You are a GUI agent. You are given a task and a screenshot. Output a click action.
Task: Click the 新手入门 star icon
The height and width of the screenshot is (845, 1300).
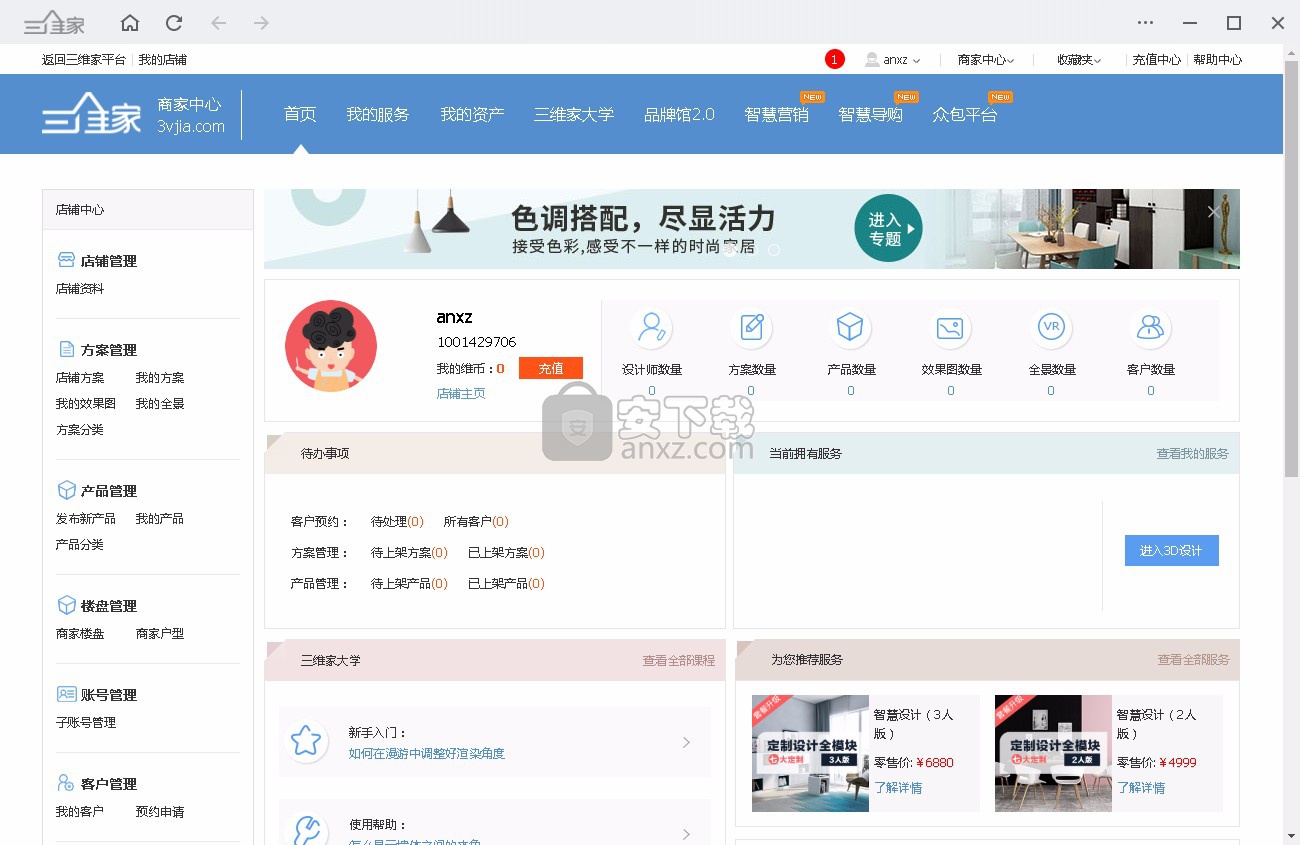point(305,741)
